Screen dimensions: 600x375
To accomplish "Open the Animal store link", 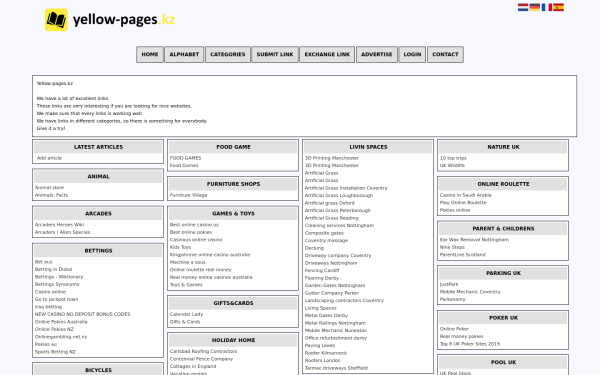I will click(x=49, y=188).
